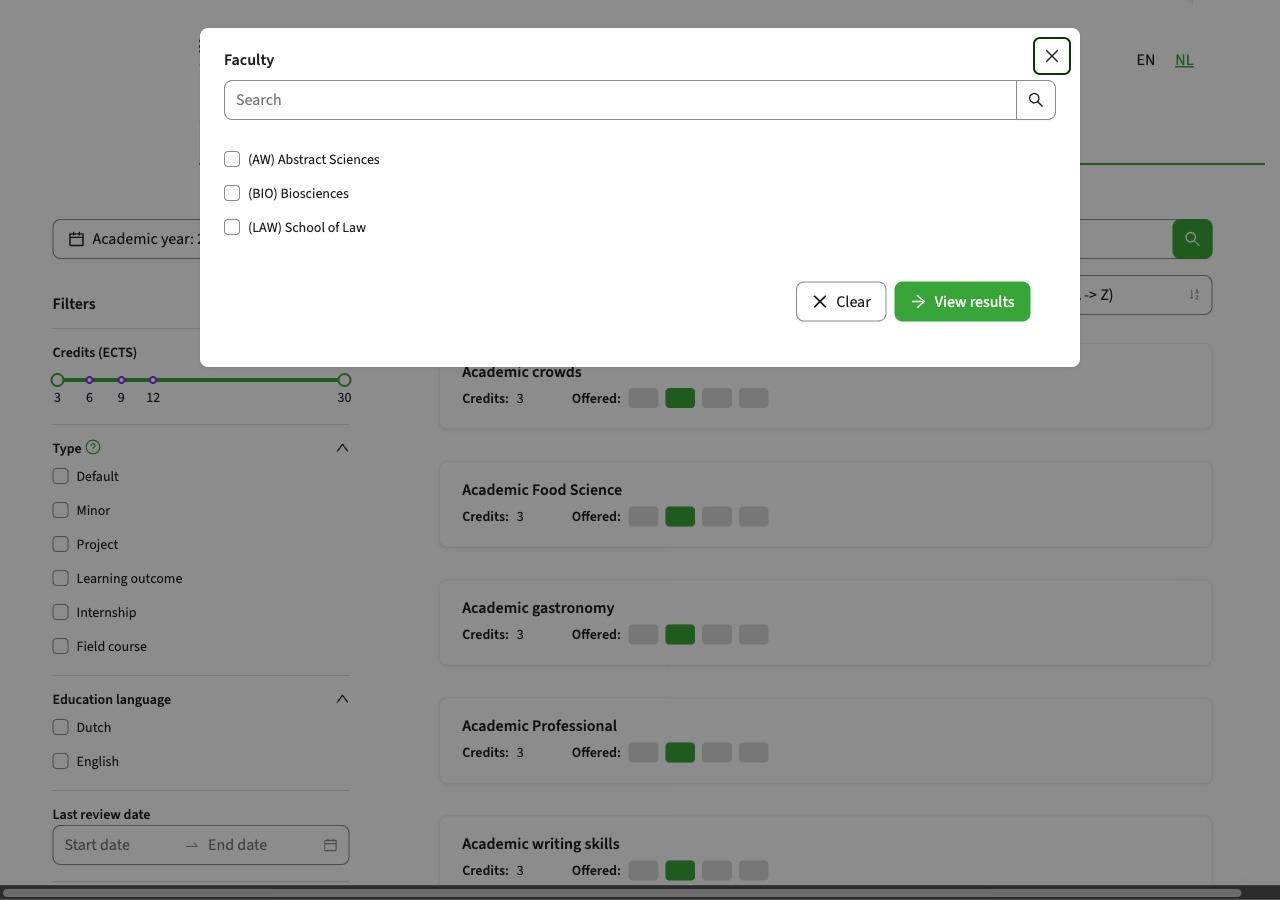Screen dimensions: 1280x900
Task: Check the (LAW) School of Law checkbox
Action: [x=232, y=227]
